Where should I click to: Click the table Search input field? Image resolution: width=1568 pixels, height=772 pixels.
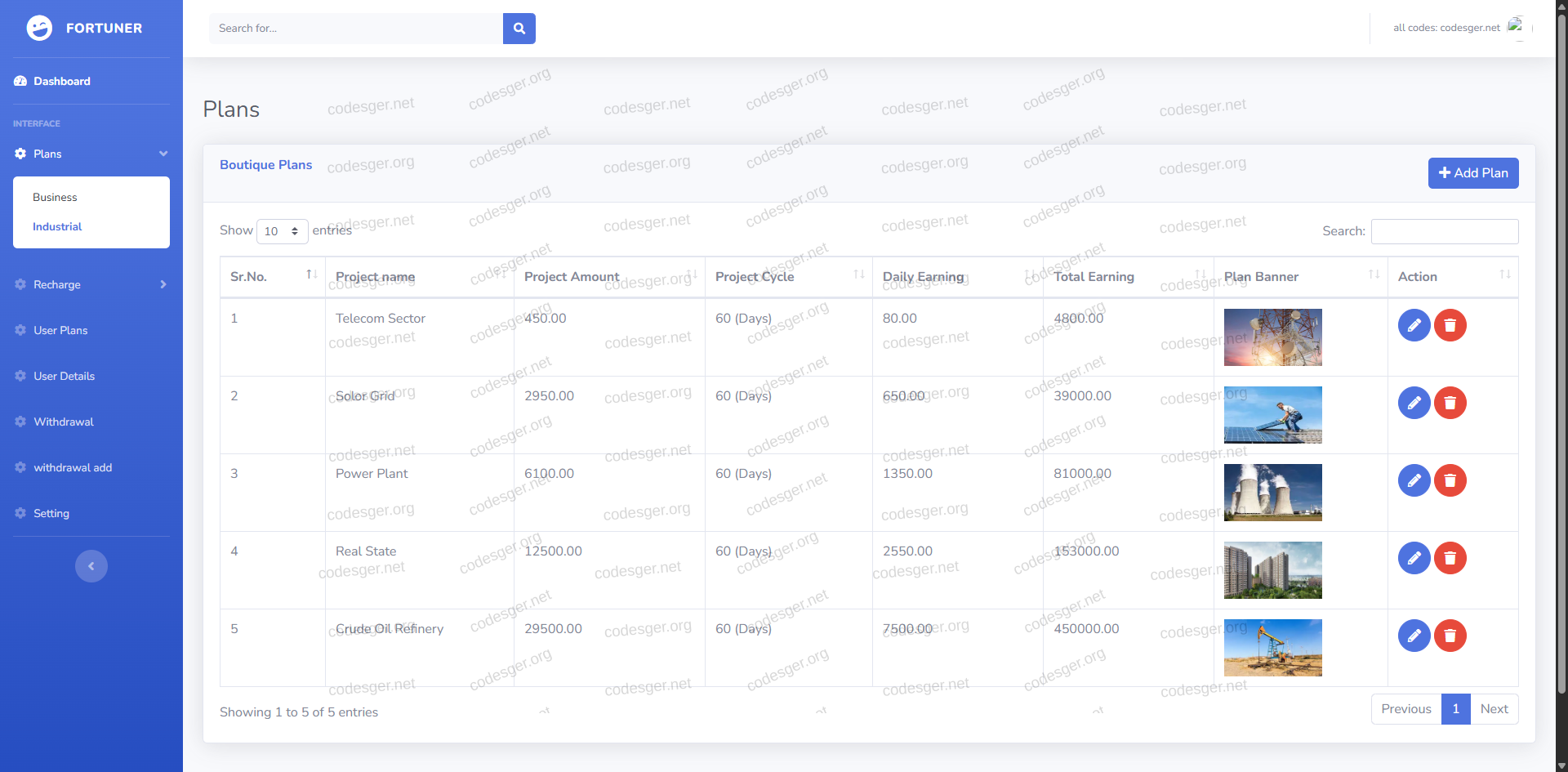click(1444, 231)
